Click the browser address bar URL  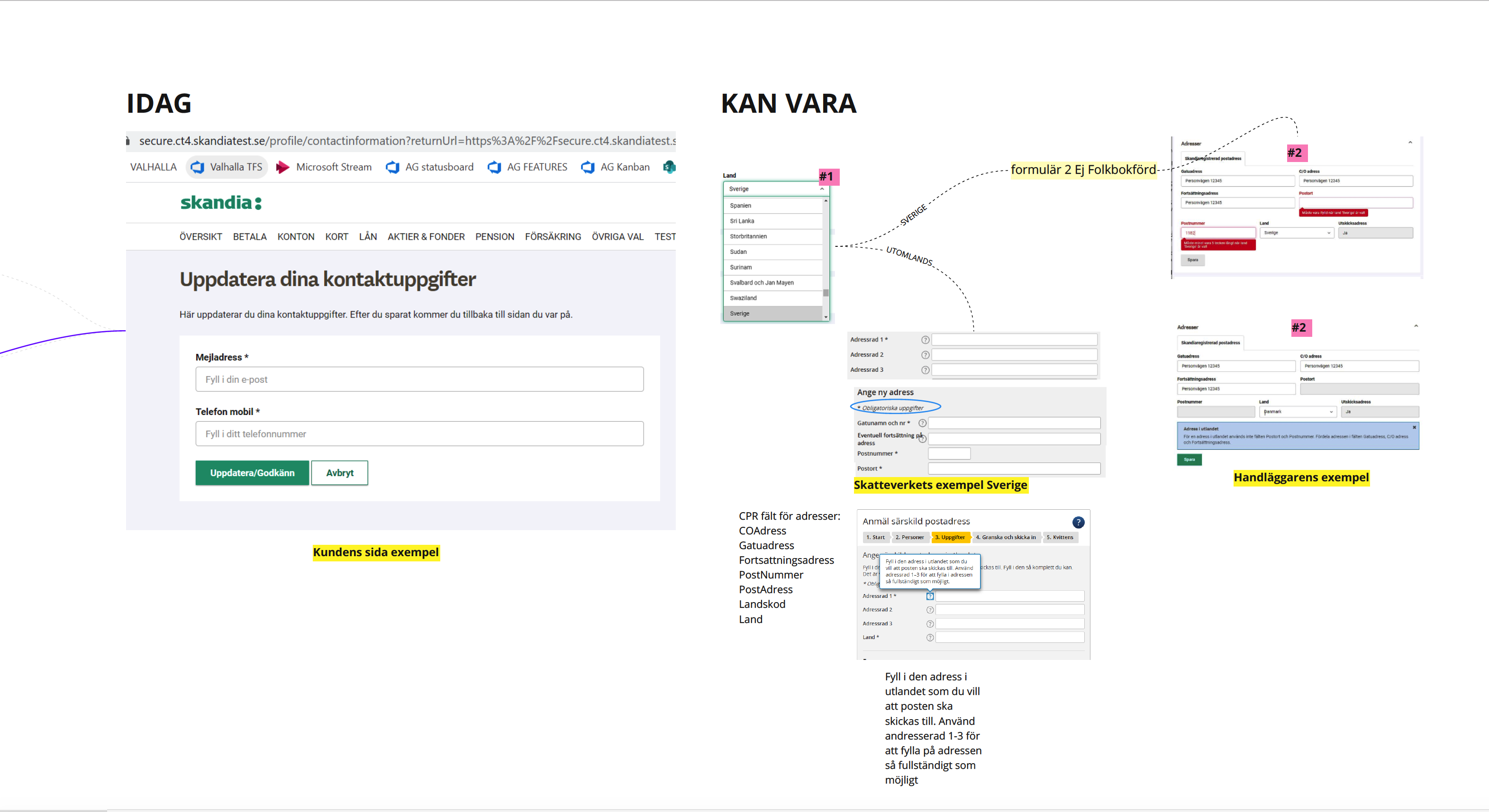[407, 140]
